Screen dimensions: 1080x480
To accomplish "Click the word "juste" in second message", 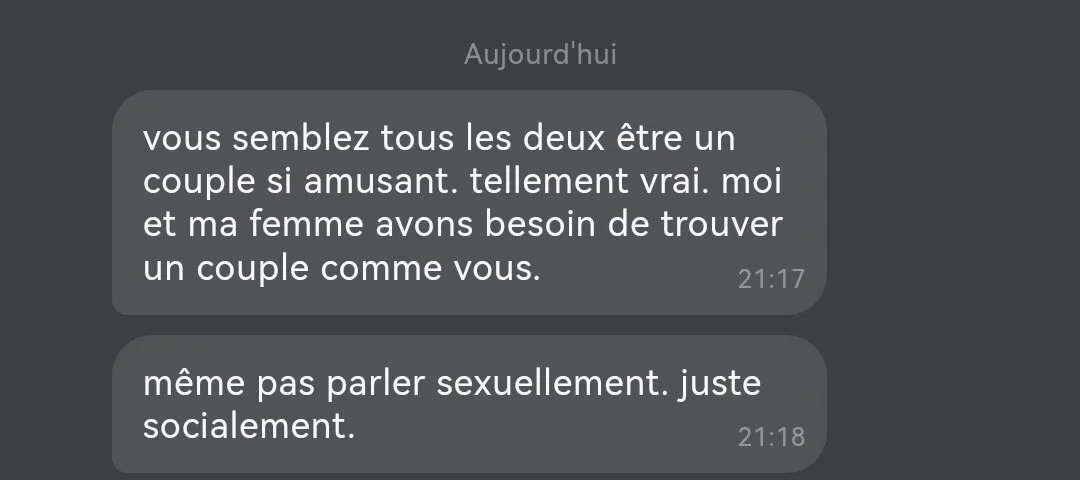I will [720, 384].
